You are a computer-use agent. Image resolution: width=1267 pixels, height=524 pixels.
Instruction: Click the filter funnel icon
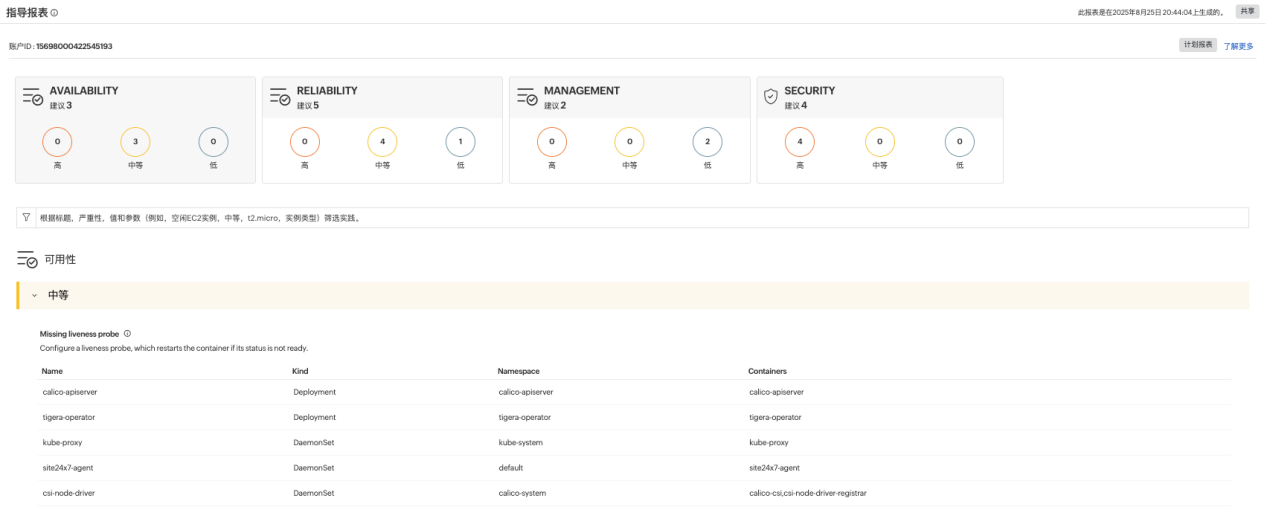(26, 217)
